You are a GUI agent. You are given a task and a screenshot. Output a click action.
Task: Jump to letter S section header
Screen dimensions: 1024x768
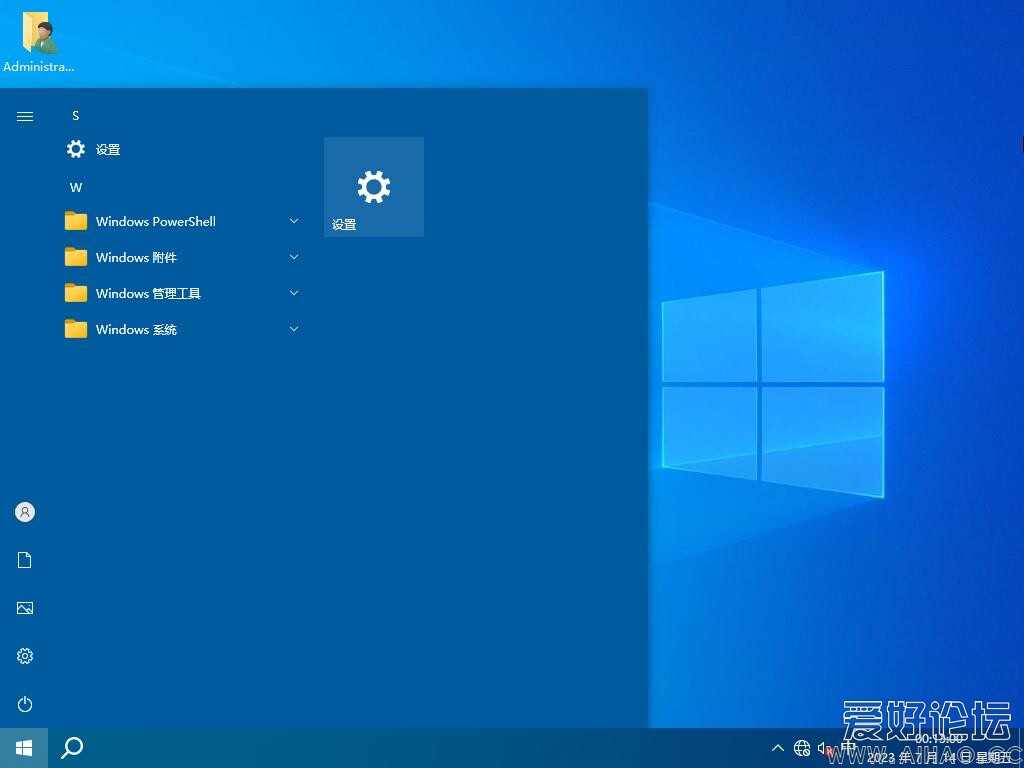point(75,116)
